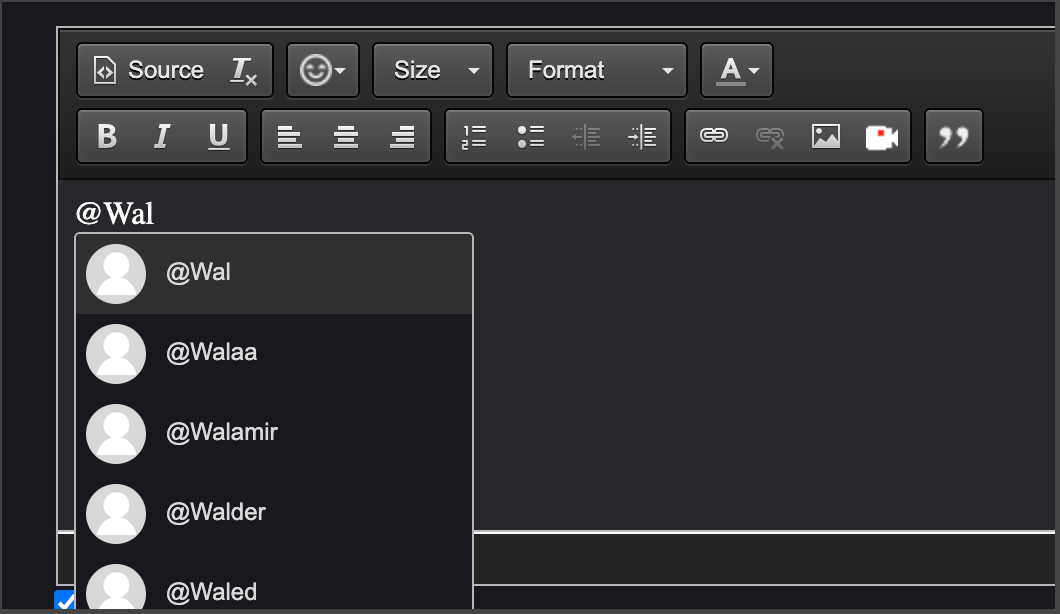
Task: Toggle Underline formatting
Action: 218,136
